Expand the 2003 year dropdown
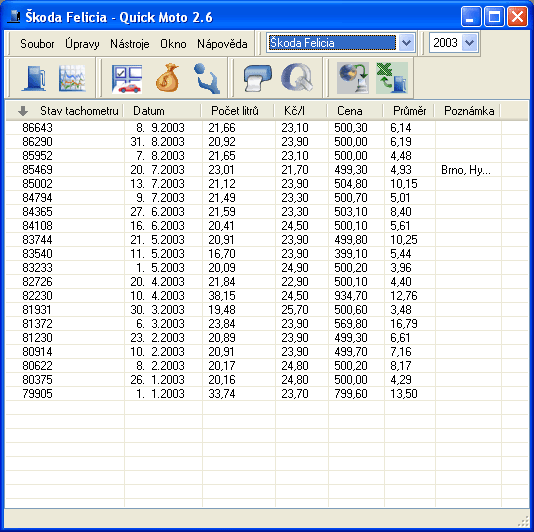The image size is (534, 532). [x=469, y=43]
